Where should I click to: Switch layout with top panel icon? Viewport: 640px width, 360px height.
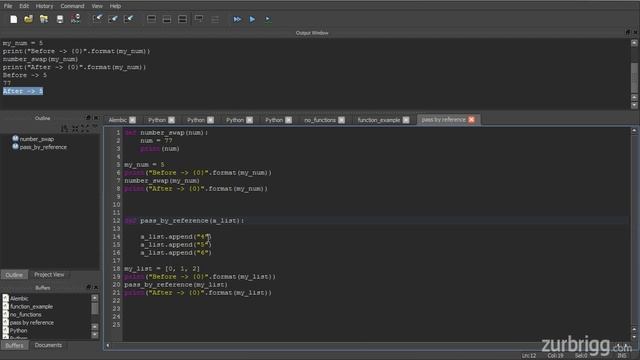151,19
